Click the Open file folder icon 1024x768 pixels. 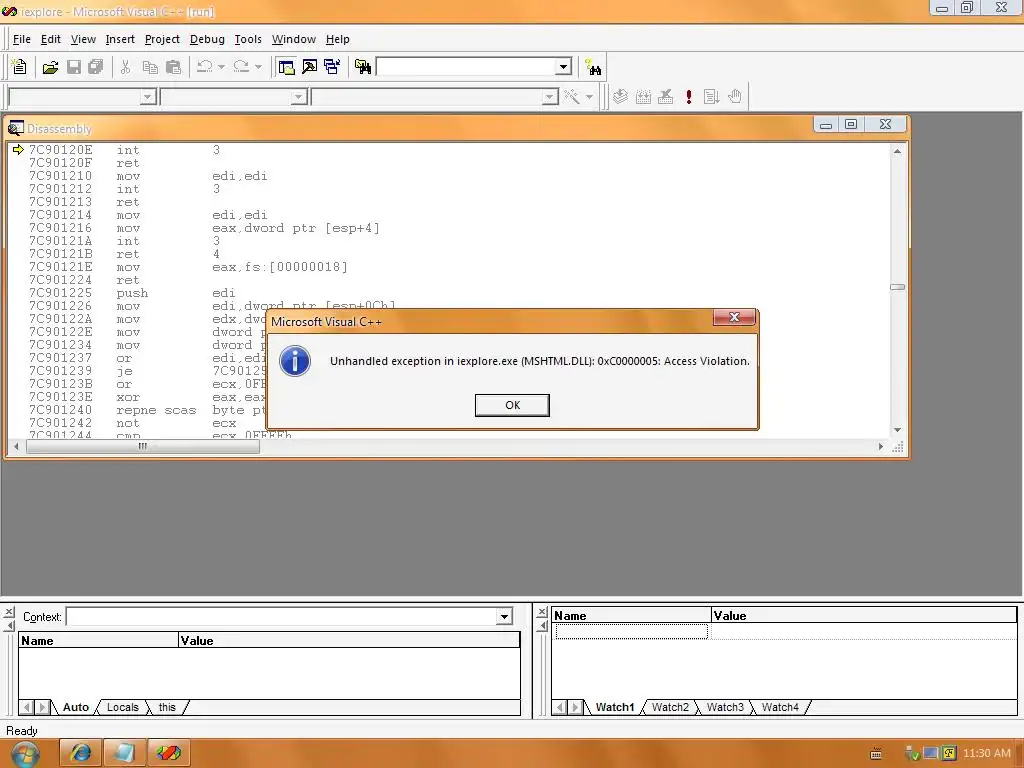pyautogui.click(x=50, y=67)
